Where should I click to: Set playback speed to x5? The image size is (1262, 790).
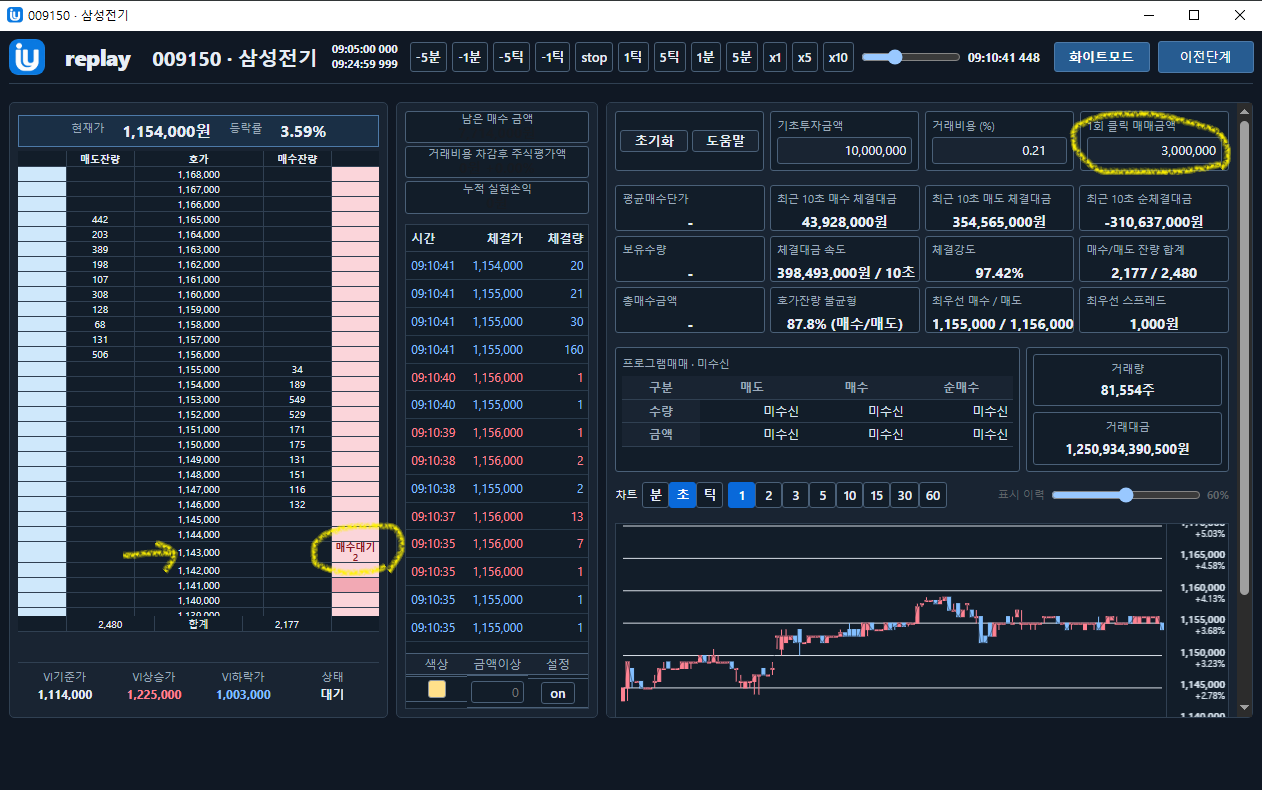pos(804,57)
